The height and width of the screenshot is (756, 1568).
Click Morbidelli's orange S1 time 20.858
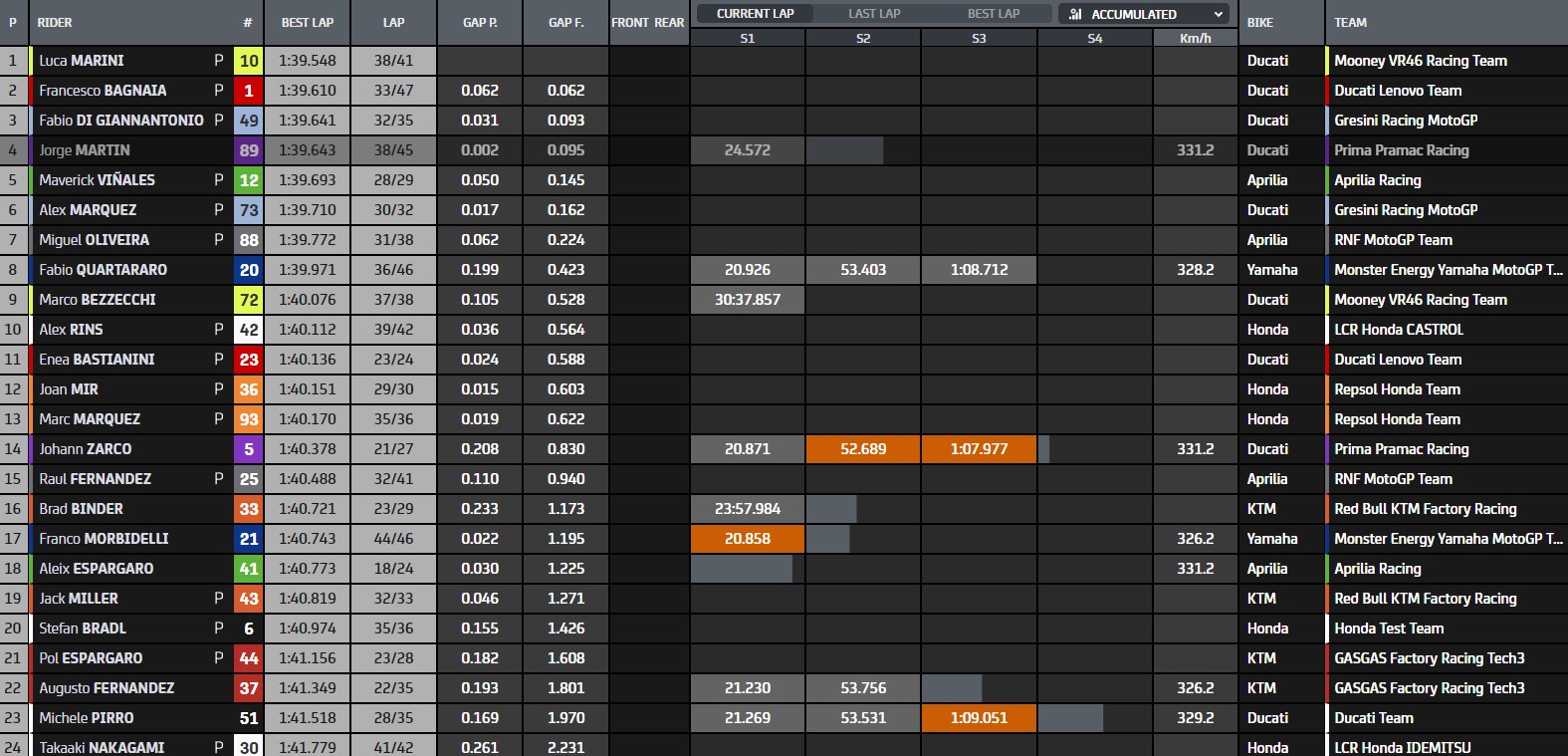[747, 539]
